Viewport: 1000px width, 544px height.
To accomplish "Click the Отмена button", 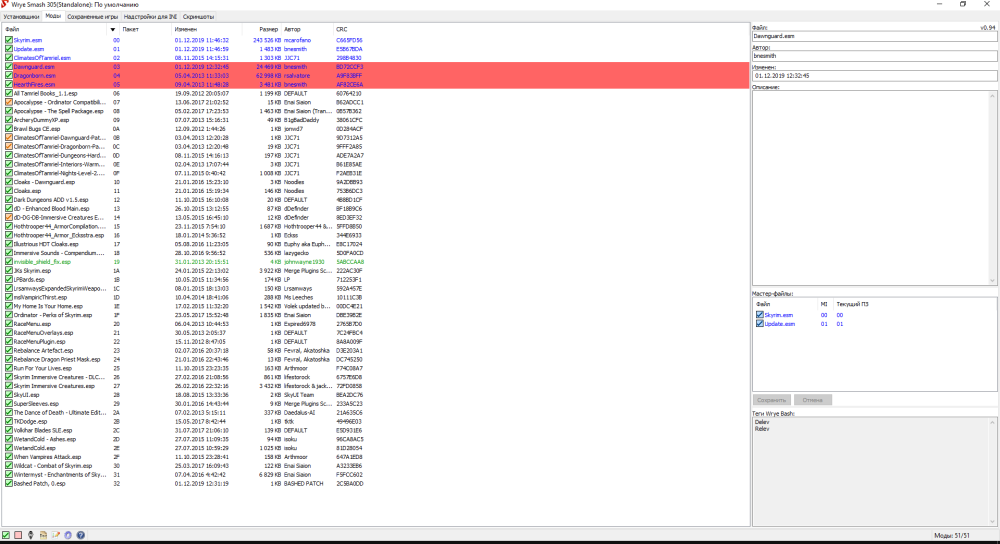I will [x=812, y=400].
